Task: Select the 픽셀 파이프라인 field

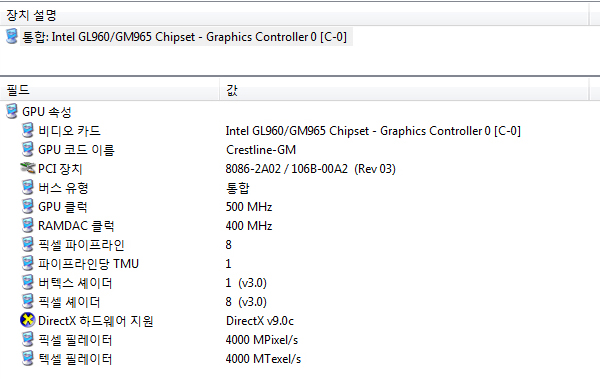Action: (81, 245)
